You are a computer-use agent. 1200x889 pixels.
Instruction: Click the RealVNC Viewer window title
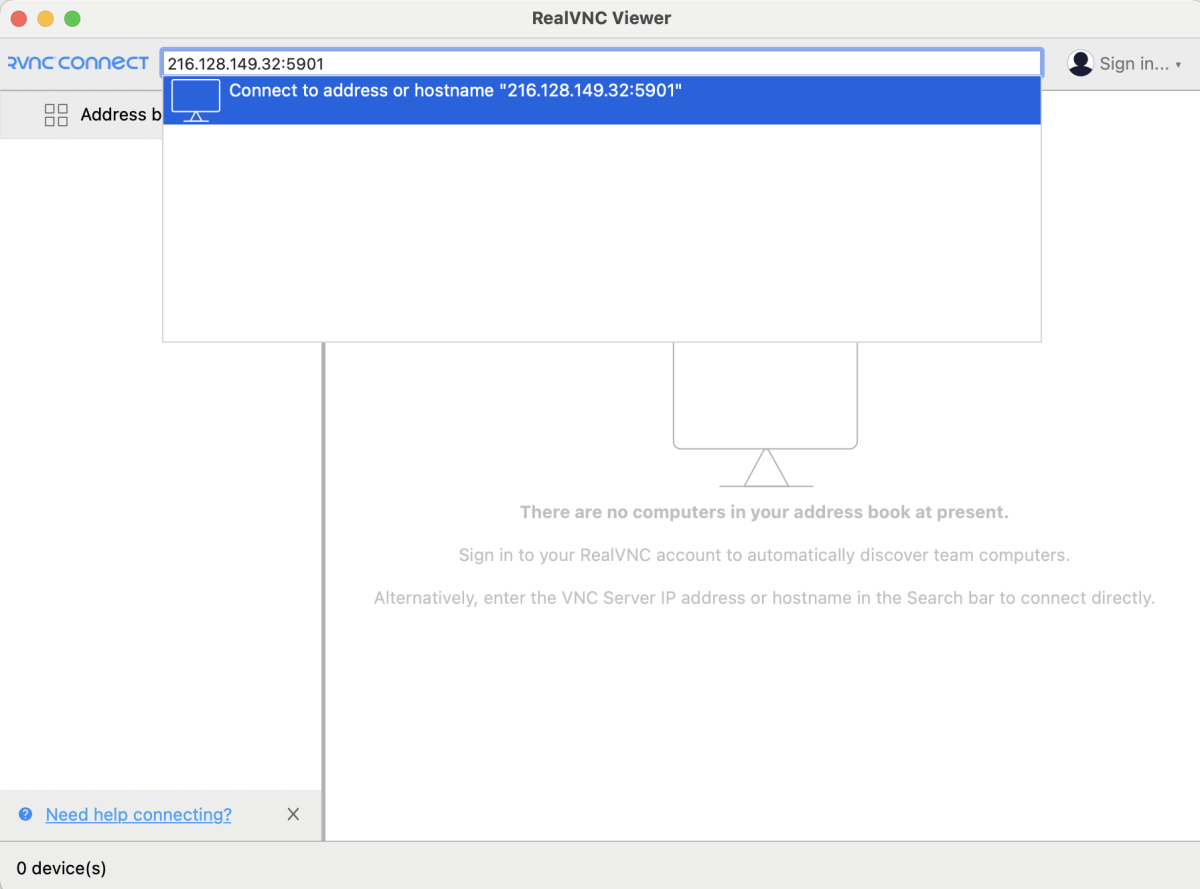pyautogui.click(x=601, y=18)
